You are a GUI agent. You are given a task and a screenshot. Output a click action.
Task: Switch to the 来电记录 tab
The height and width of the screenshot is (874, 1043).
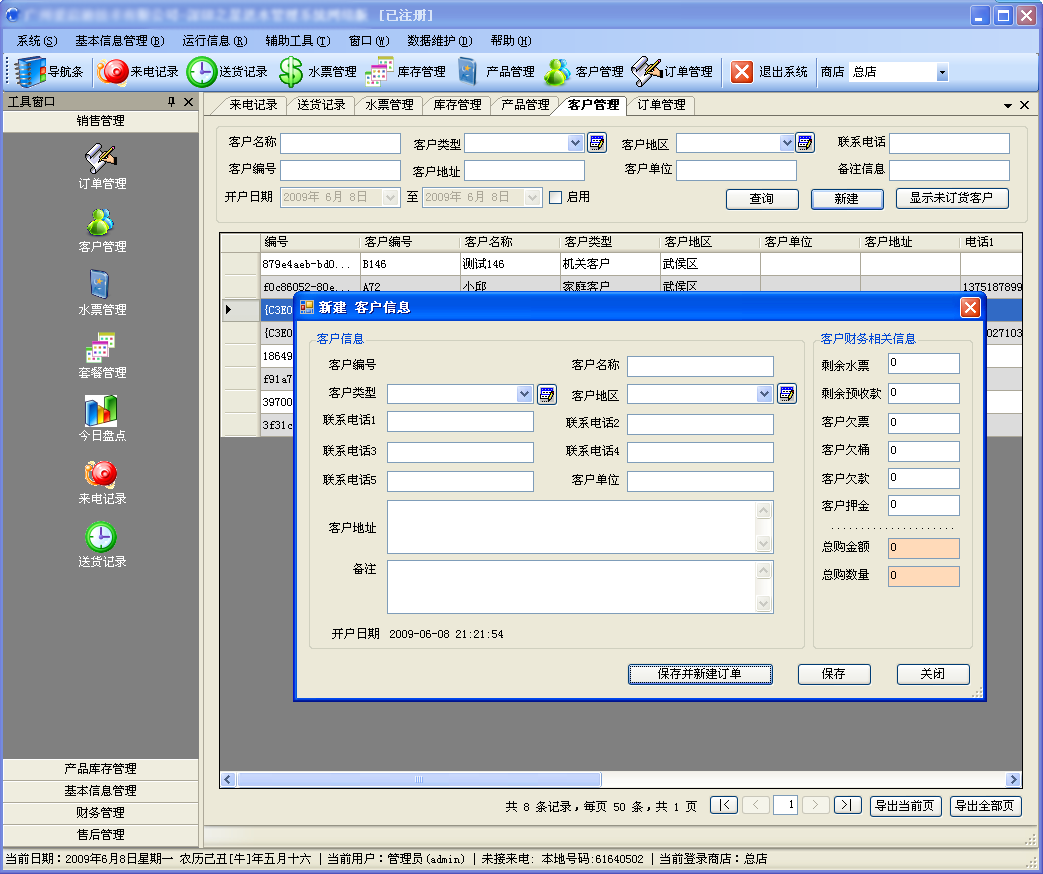[x=253, y=105]
